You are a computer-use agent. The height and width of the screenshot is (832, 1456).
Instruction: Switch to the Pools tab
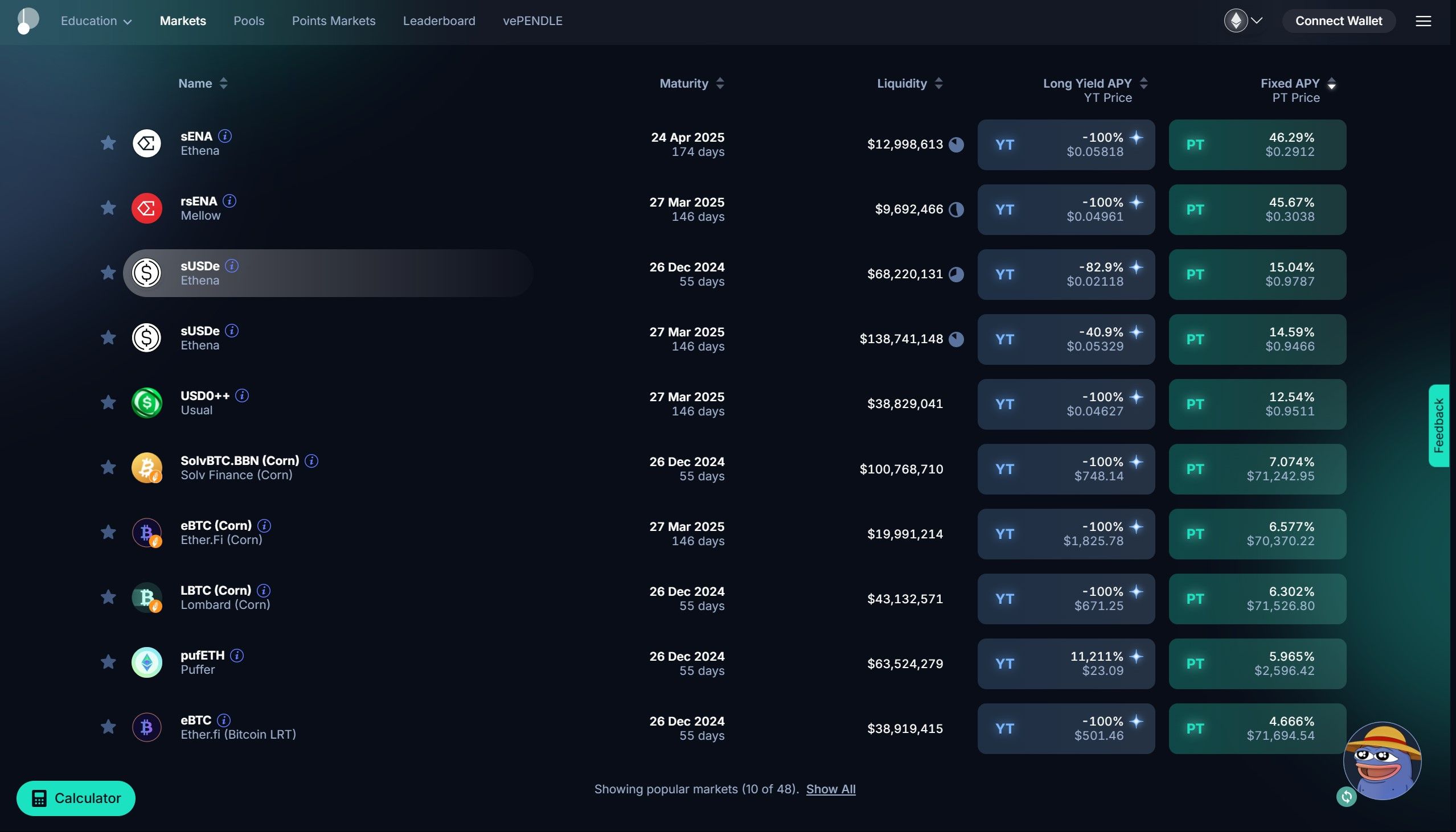click(249, 21)
